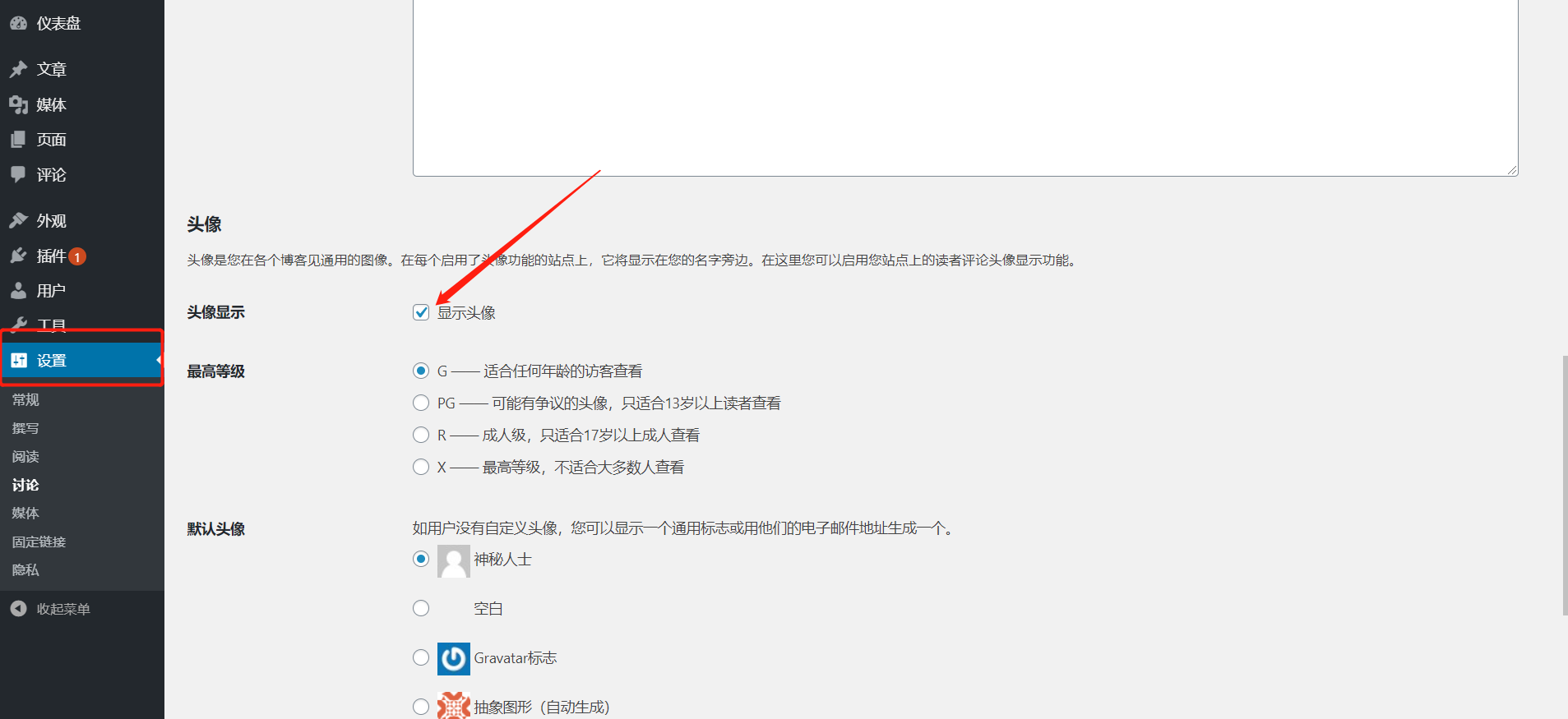Click the Comments speech bubble icon

[18, 174]
